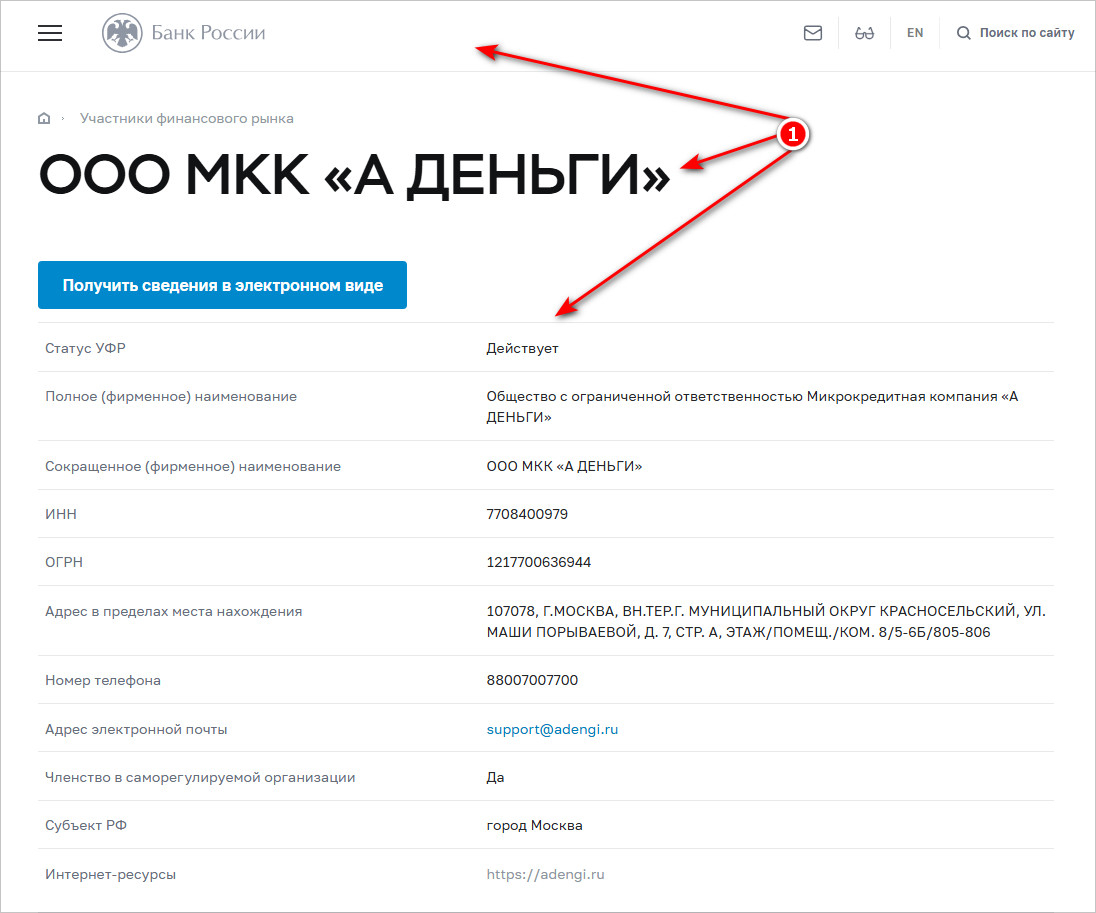1096x913 pixels.
Task: Select the ОГРН value 1217700636944
Action: pos(538,562)
